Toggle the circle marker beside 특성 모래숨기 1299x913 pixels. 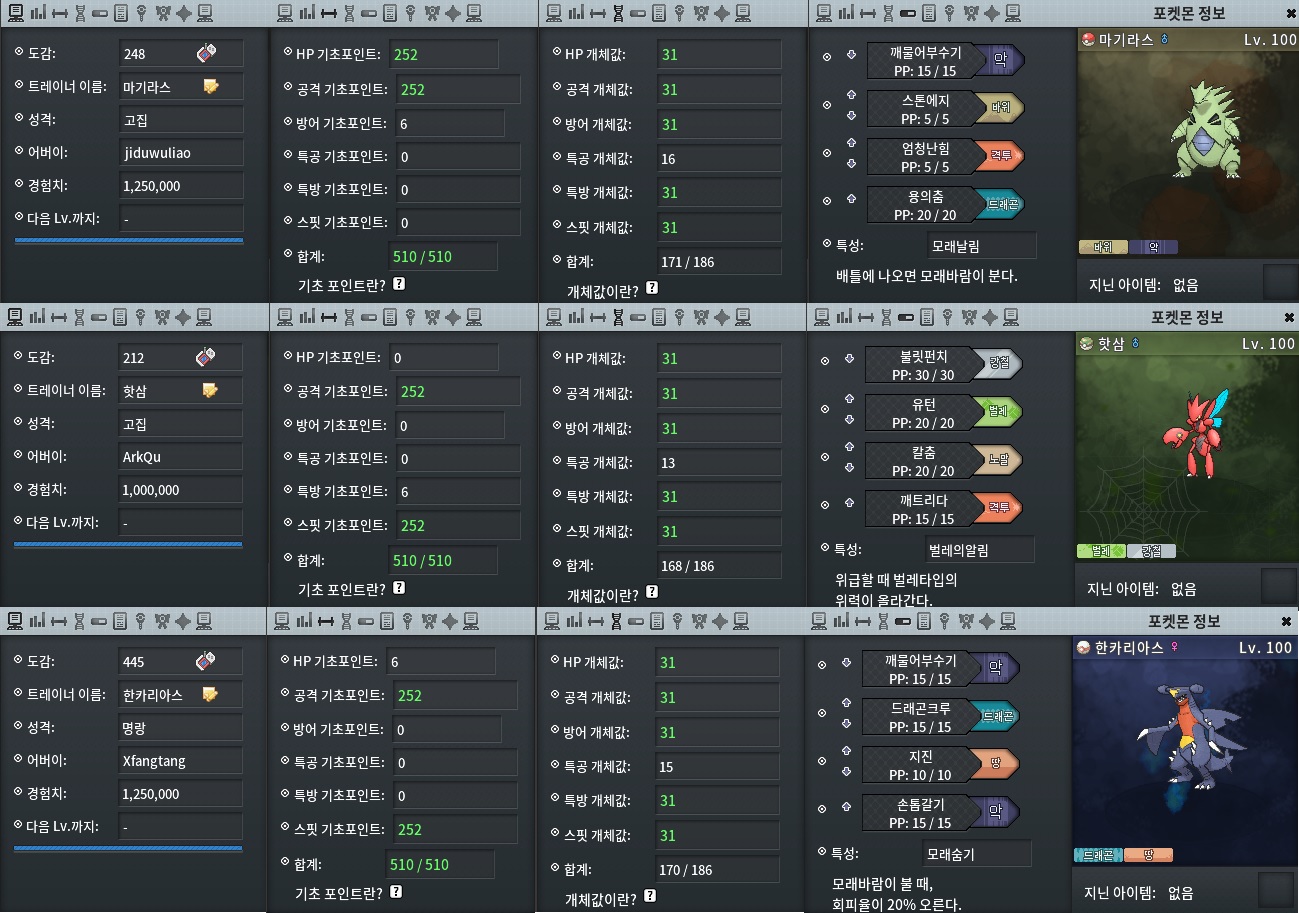[822, 852]
